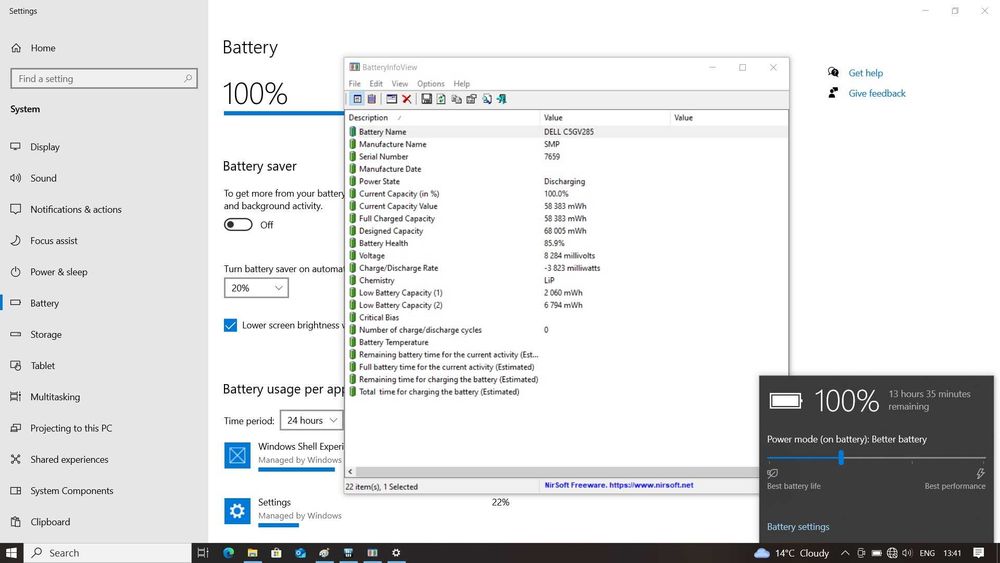1000x563 pixels.
Task: Click the power mode slider handle
Action: click(841, 458)
